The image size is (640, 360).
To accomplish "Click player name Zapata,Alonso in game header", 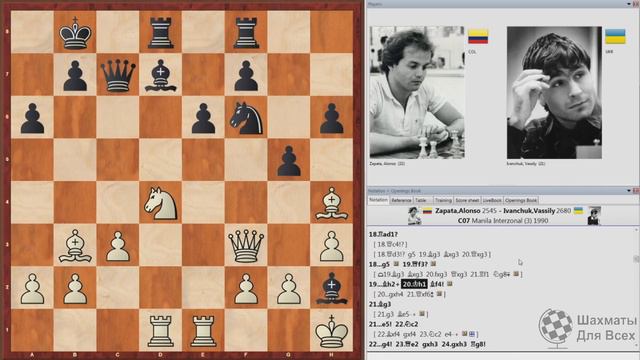I will click(x=458, y=211).
